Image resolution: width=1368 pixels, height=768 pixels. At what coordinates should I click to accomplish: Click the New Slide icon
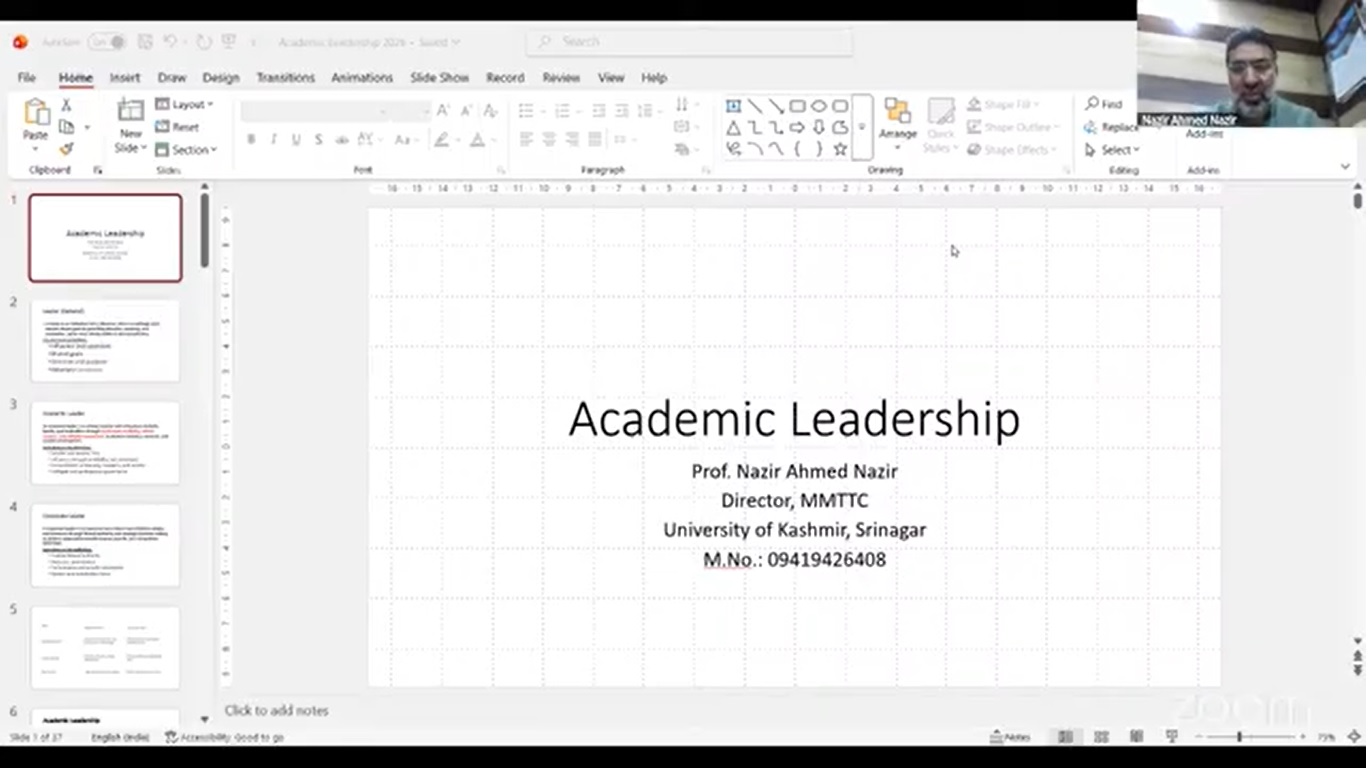tap(130, 114)
